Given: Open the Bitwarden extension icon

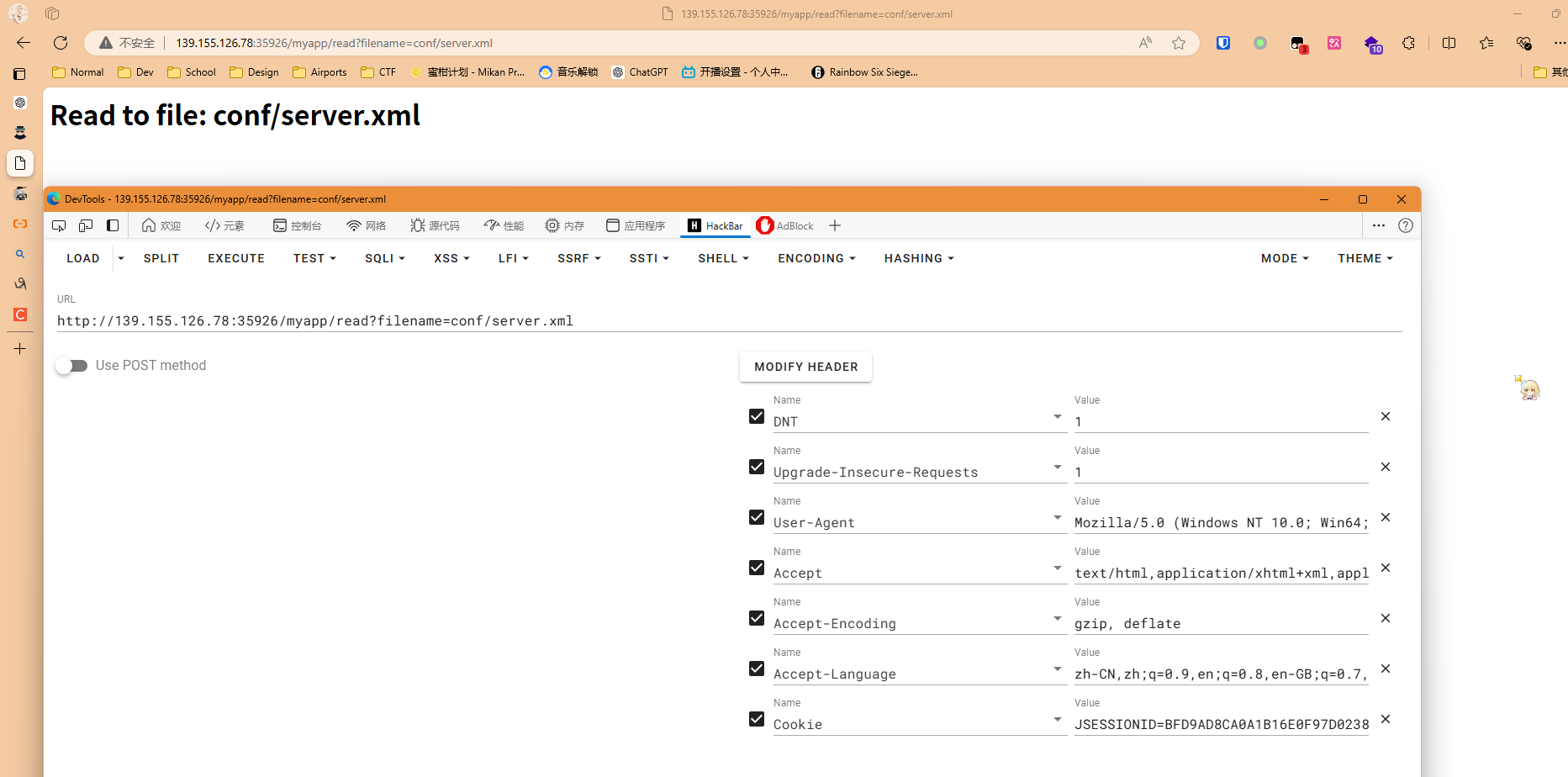Looking at the screenshot, I should 1223,43.
